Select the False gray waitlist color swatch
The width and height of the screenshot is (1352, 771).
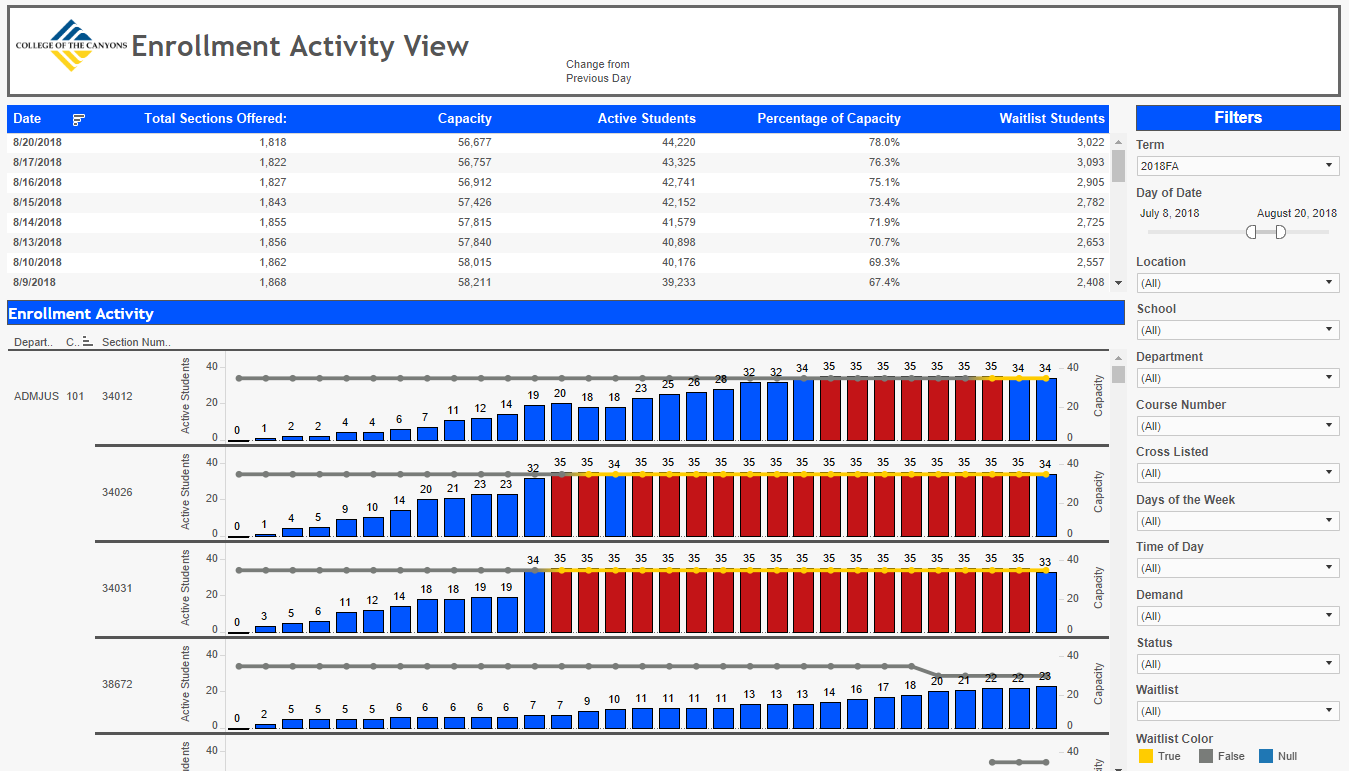coord(1206,756)
